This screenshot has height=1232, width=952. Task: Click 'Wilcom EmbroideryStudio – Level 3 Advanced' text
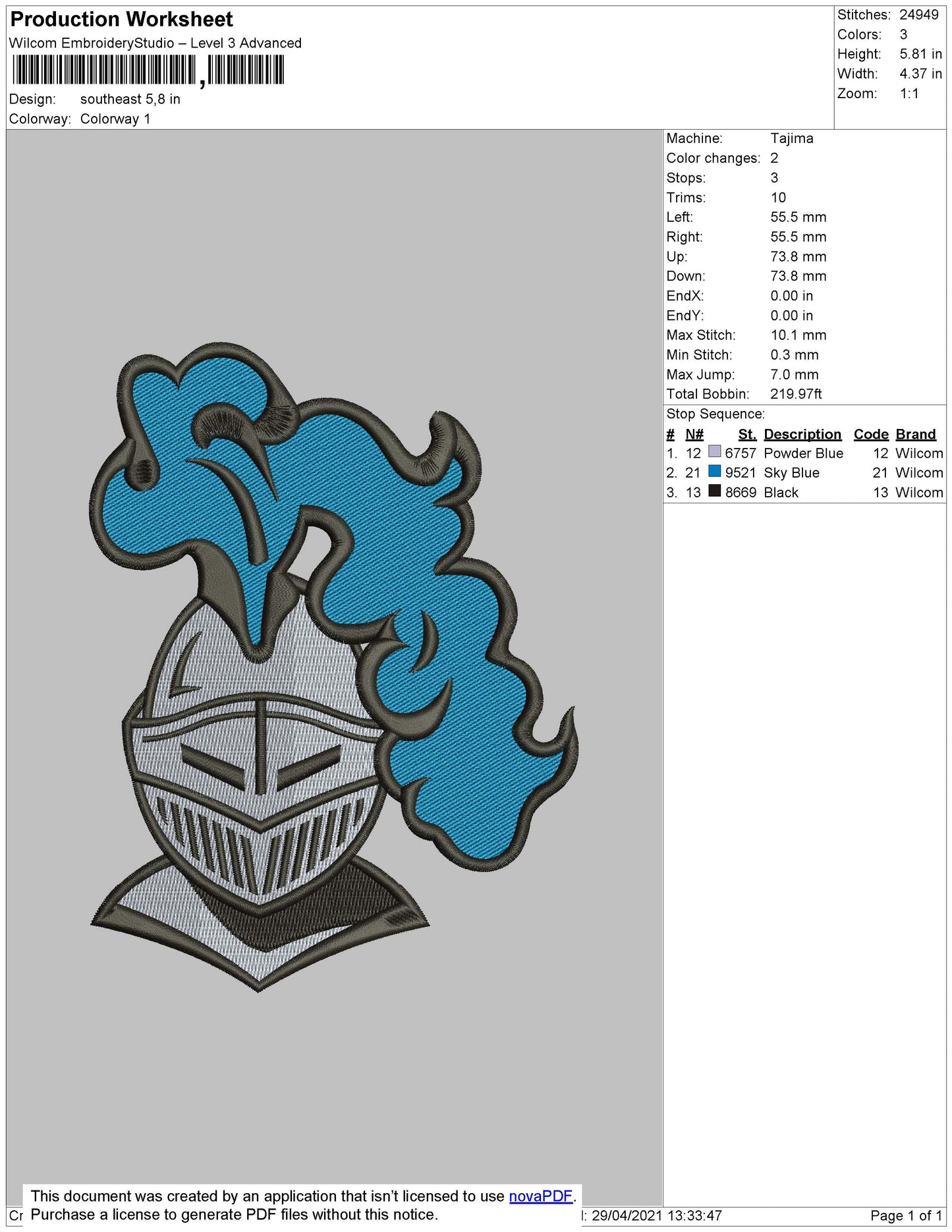[x=155, y=43]
